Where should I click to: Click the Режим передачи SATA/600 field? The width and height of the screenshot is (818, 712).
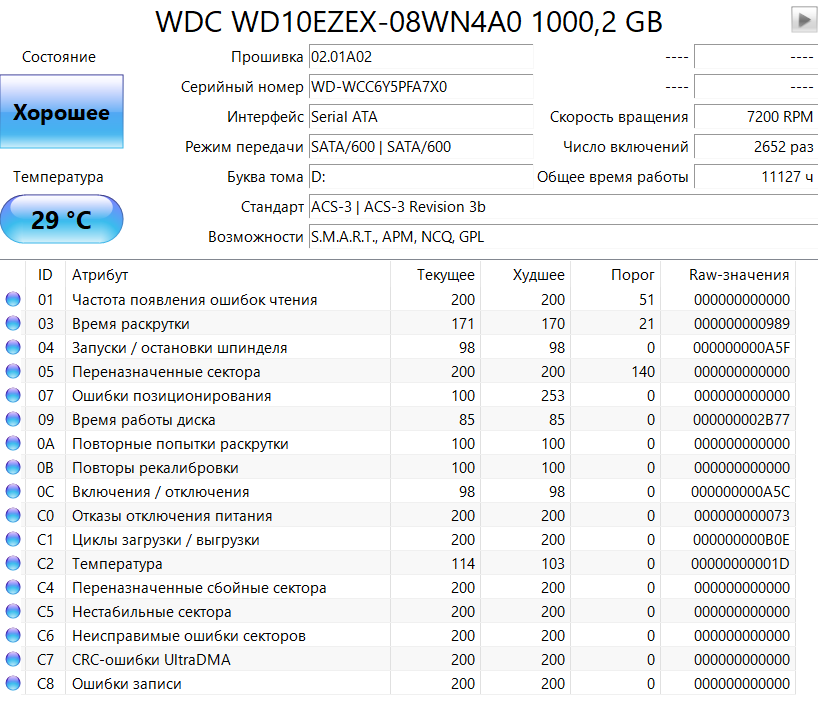coord(421,147)
